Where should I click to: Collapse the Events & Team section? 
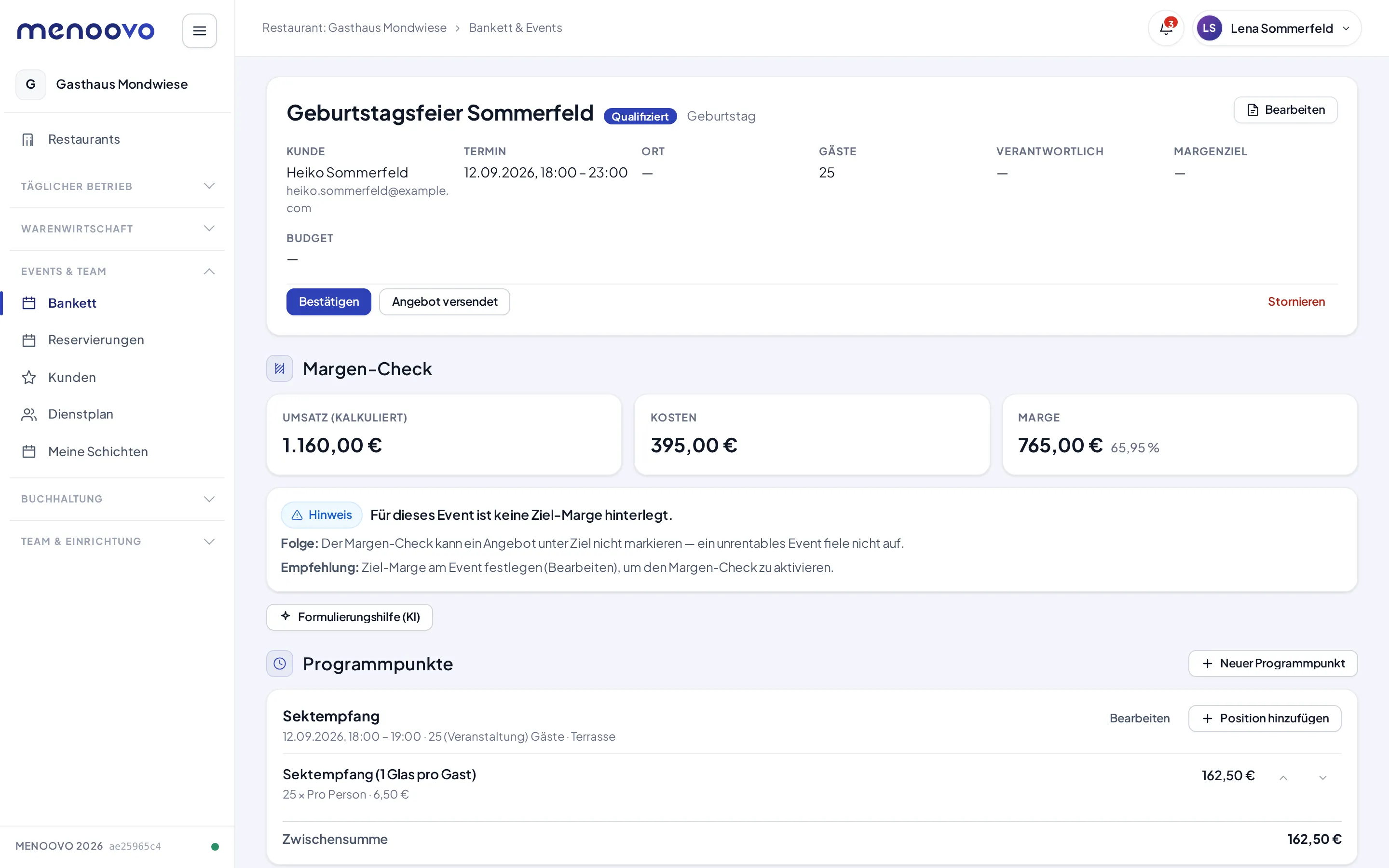click(x=117, y=271)
